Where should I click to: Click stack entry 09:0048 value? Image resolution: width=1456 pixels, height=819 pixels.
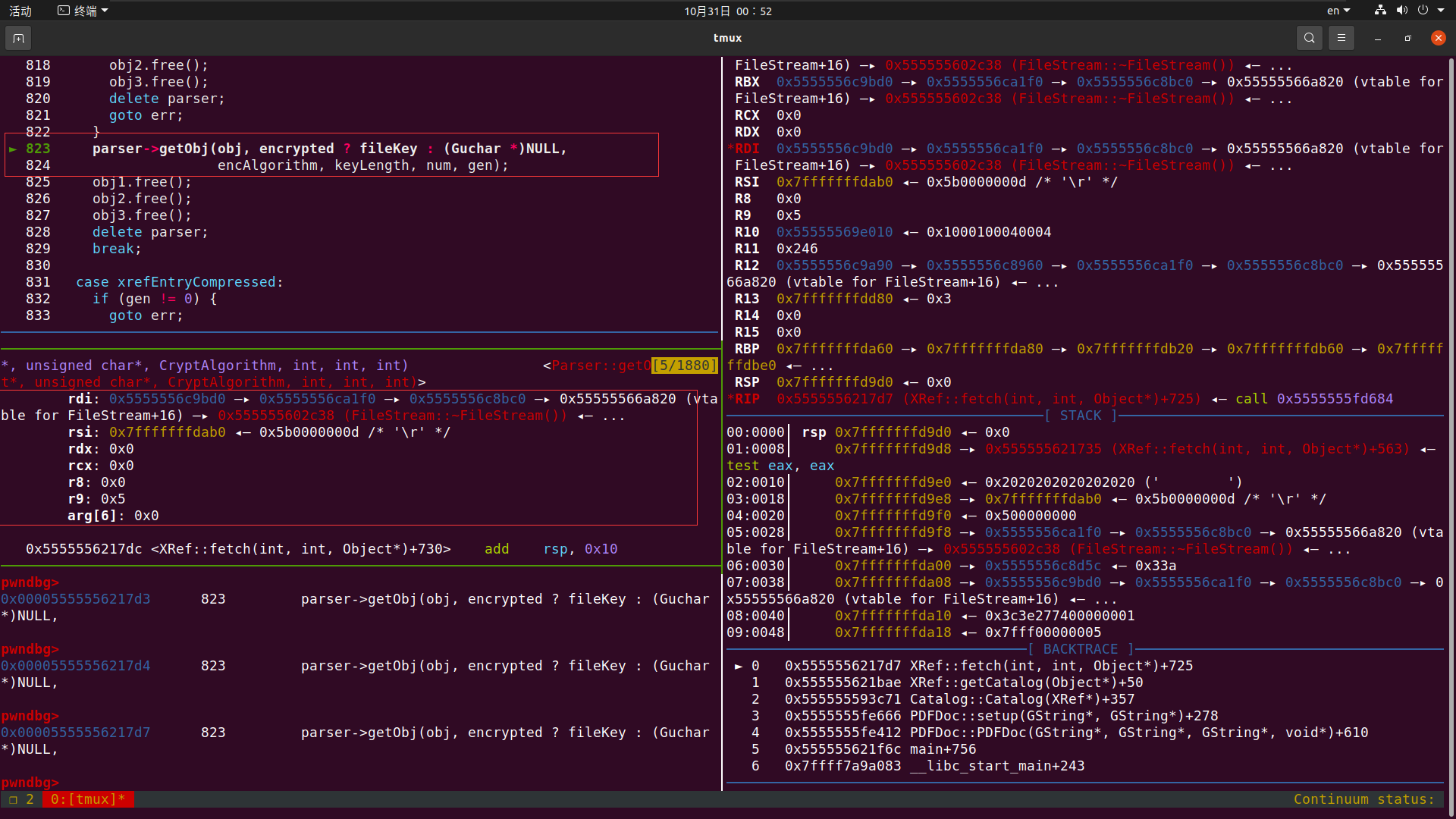(x=1043, y=632)
